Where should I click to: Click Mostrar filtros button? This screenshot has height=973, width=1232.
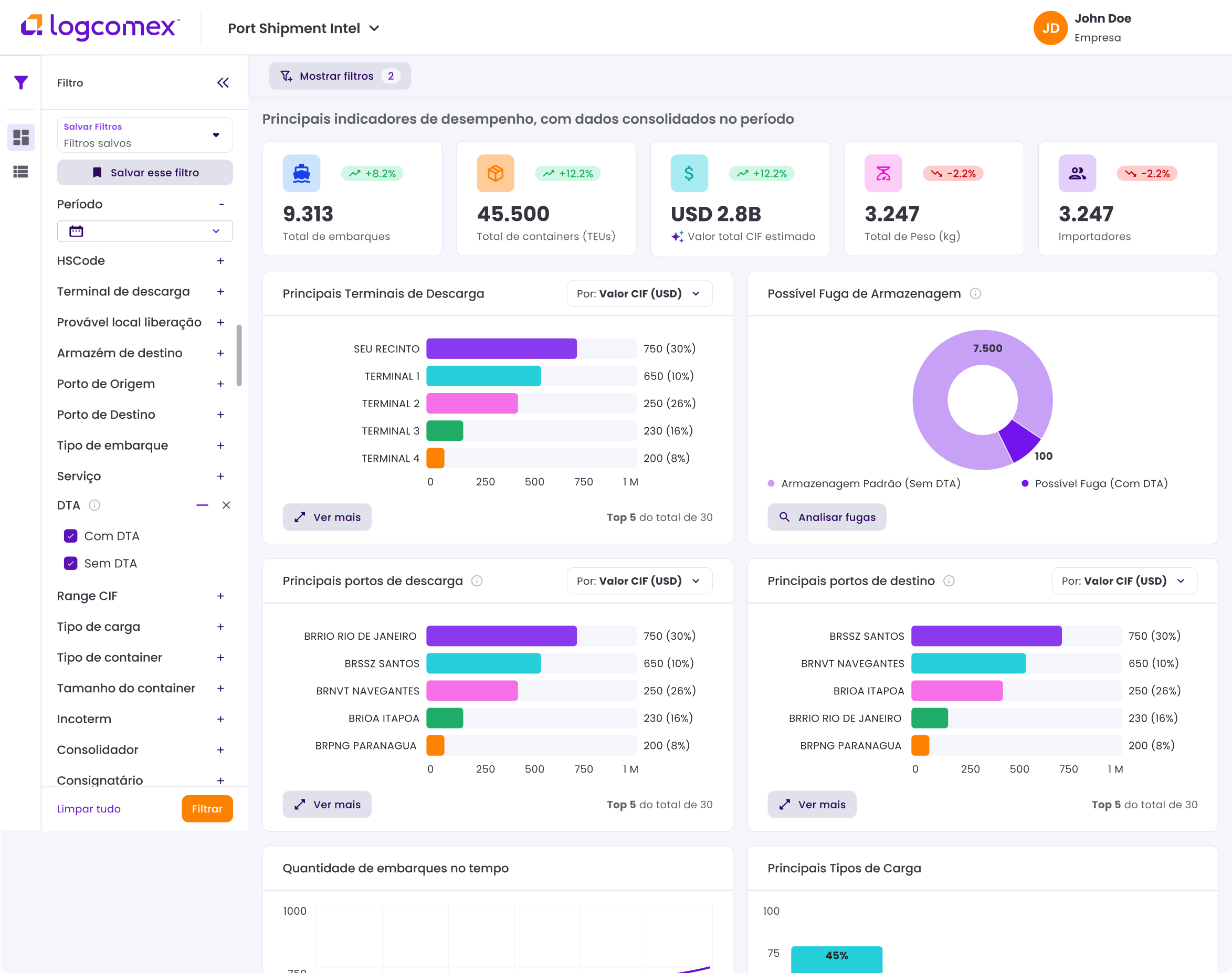click(x=340, y=76)
